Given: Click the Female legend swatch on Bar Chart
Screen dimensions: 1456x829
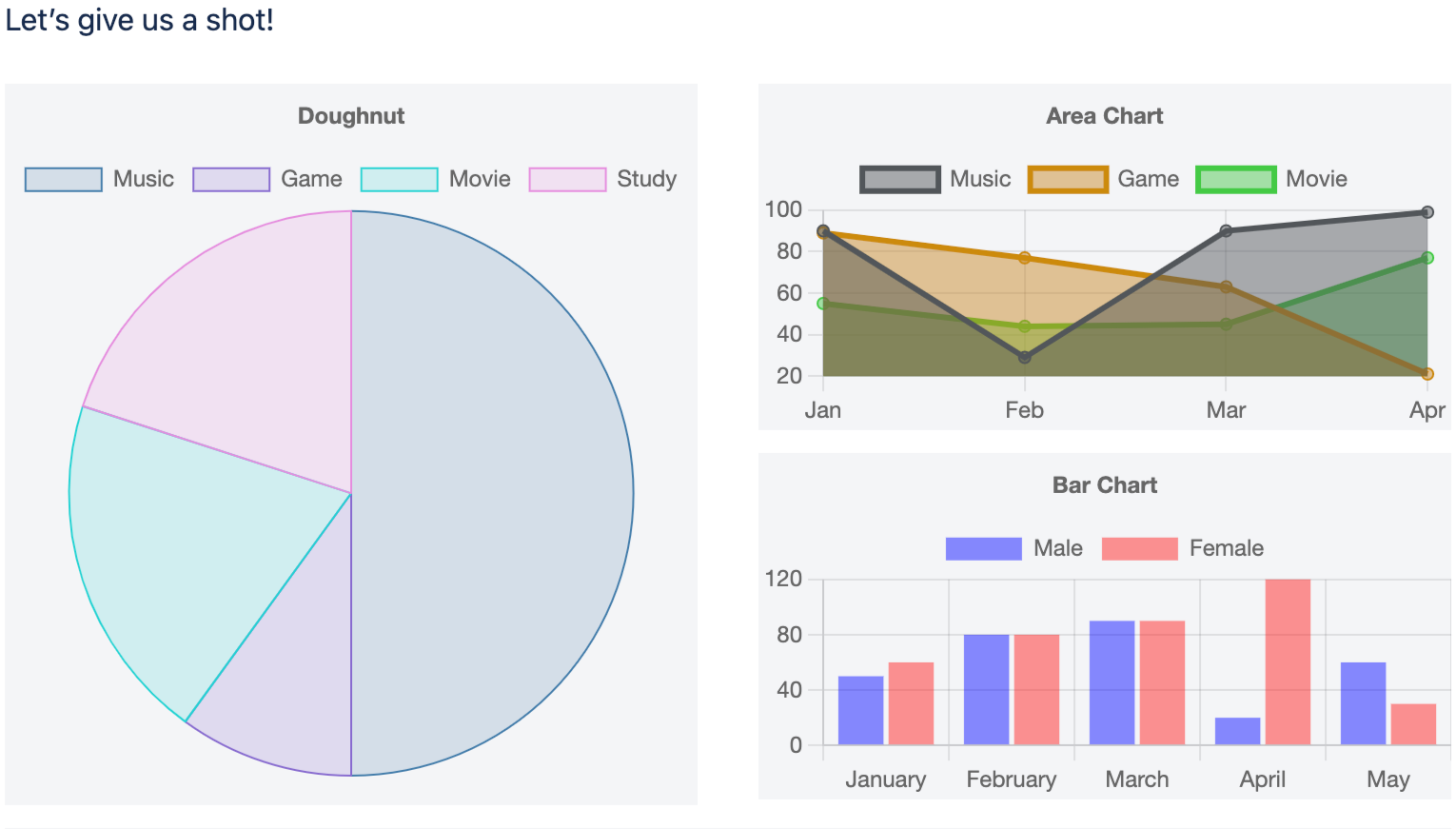Looking at the screenshot, I should pos(1138,548).
